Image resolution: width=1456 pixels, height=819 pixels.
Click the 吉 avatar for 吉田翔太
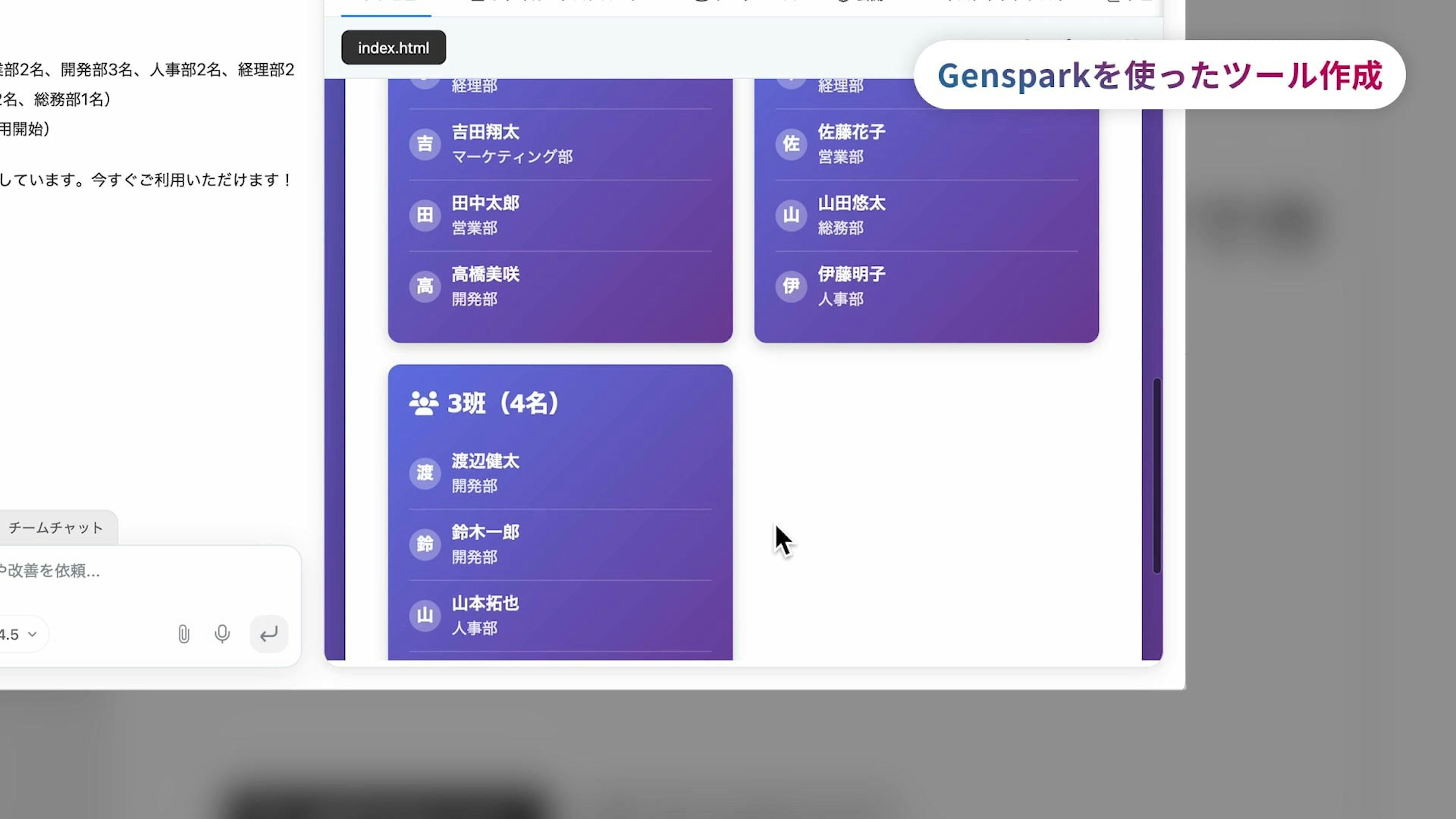click(425, 144)
